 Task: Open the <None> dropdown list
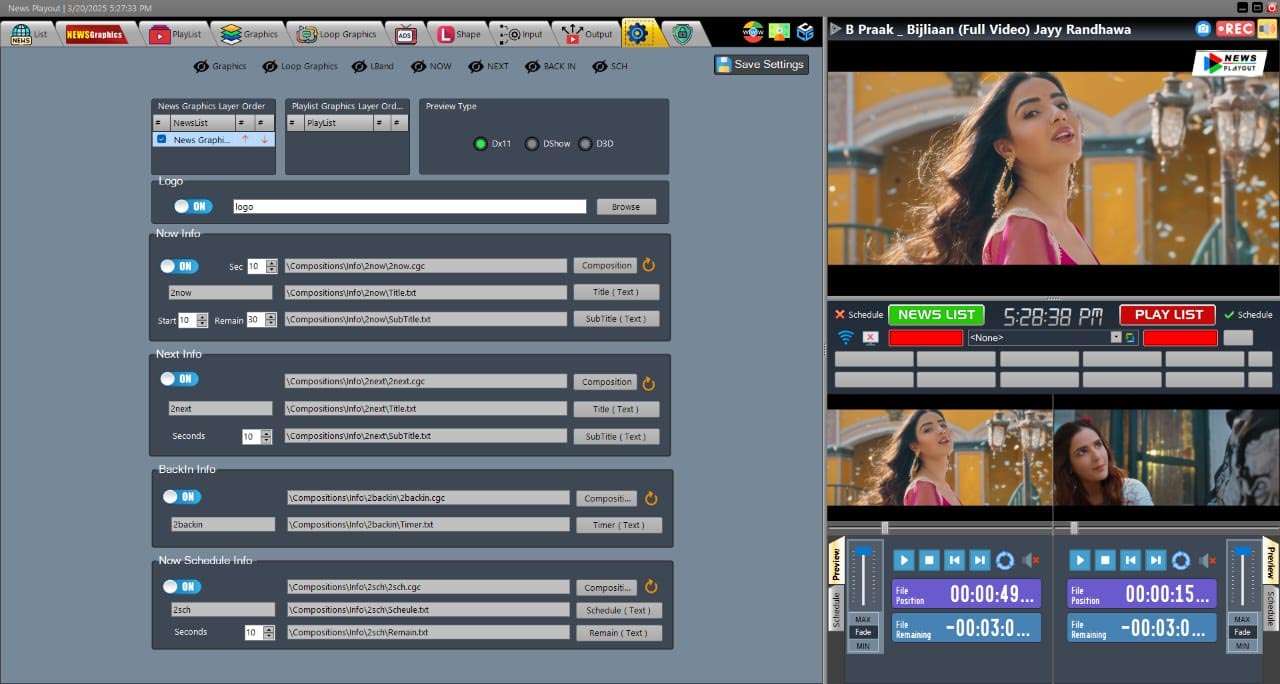pyautogui.click(x=1116, y=337)
